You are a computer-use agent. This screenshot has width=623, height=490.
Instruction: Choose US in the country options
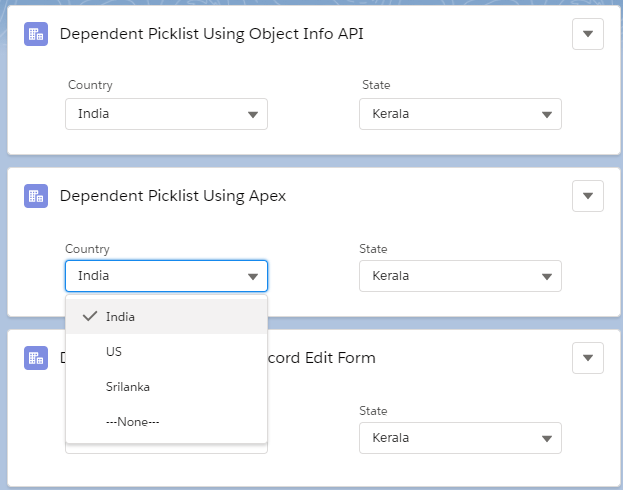pyautogui.click(x=114, y=352)
